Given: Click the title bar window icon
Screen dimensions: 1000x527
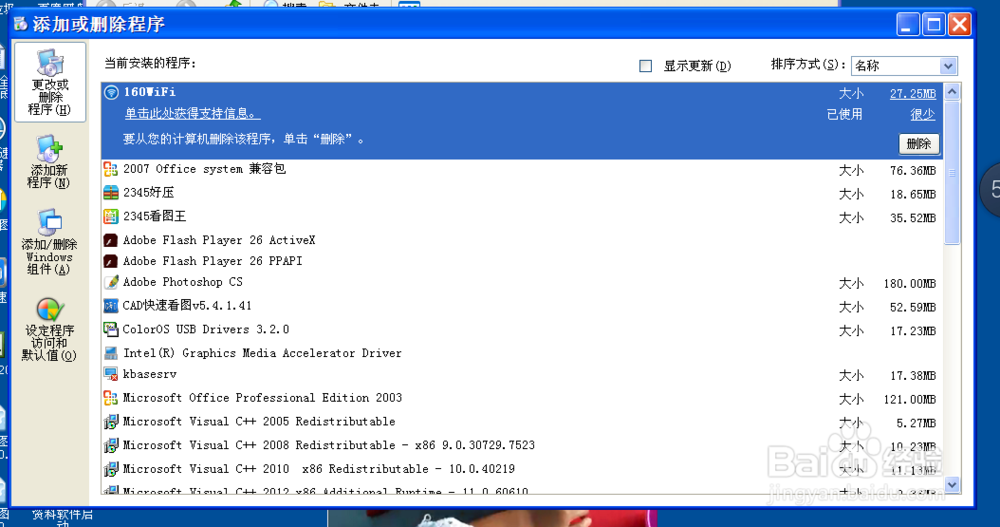Looking at the screenshot, I should point(20,24).
